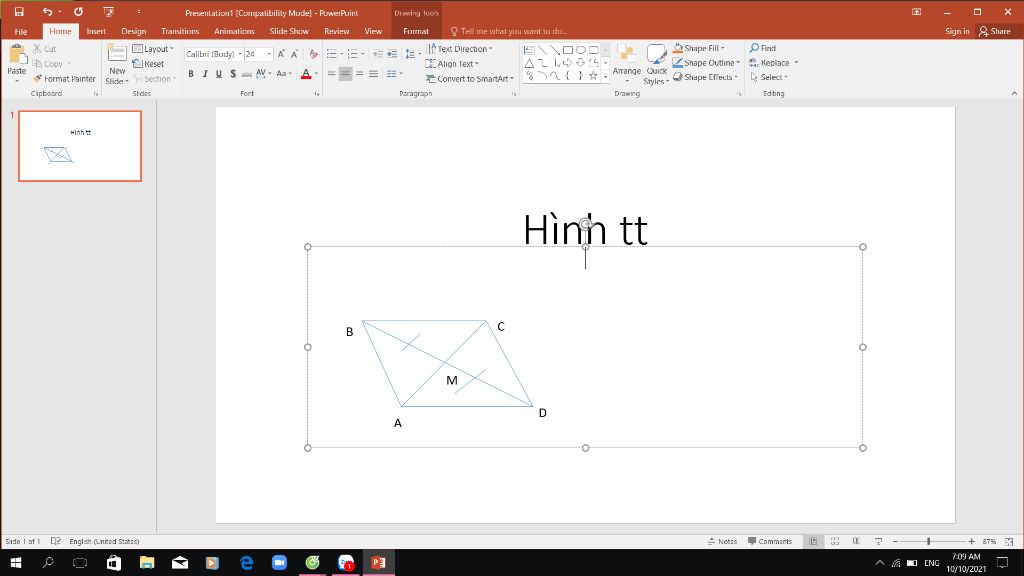Select slide 1 thumbnail in the panel
This screenshot has width=1024, height=576.
pyautogui.click(x=80, y=146)
